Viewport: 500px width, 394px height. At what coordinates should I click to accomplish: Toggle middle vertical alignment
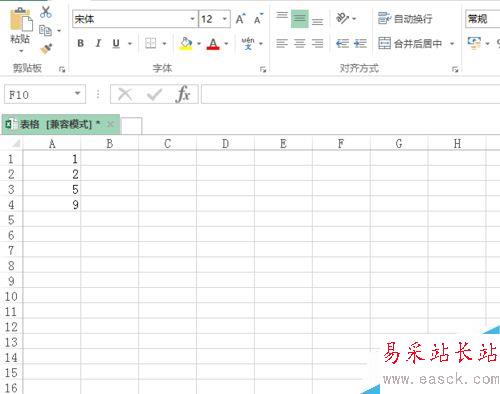[300, 18]
